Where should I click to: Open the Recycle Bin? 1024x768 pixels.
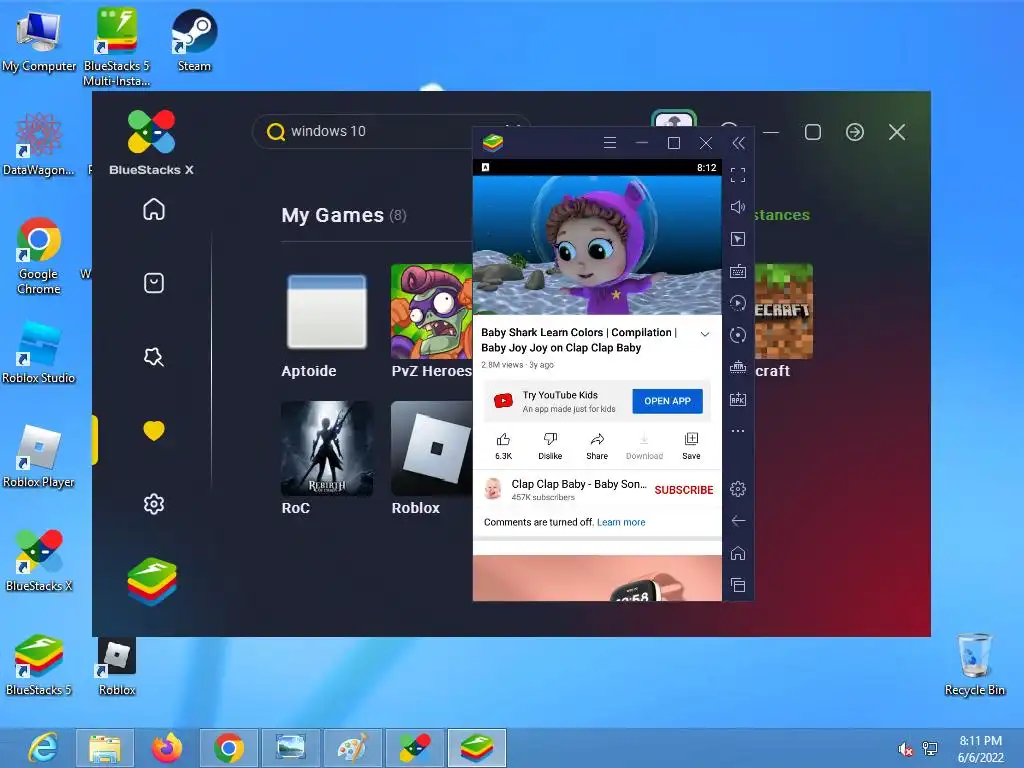click(974, 665)
